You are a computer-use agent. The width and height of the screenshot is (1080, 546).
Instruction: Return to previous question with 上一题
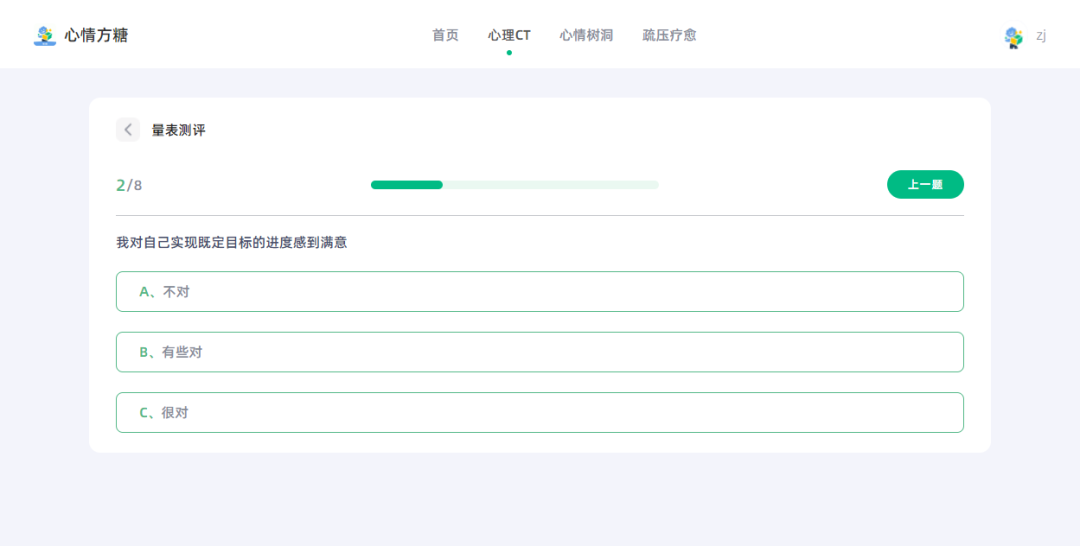925,185
